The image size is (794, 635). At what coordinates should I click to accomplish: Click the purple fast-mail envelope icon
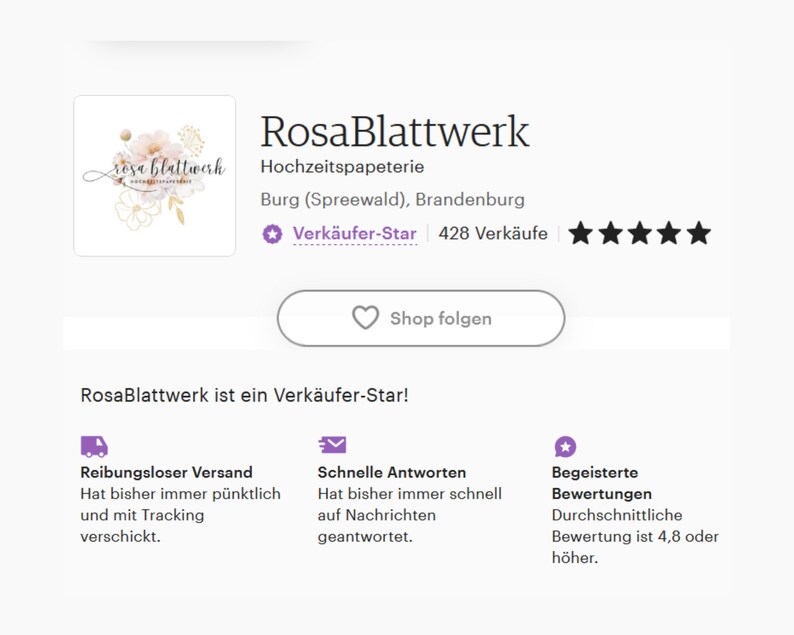[332, 445]
